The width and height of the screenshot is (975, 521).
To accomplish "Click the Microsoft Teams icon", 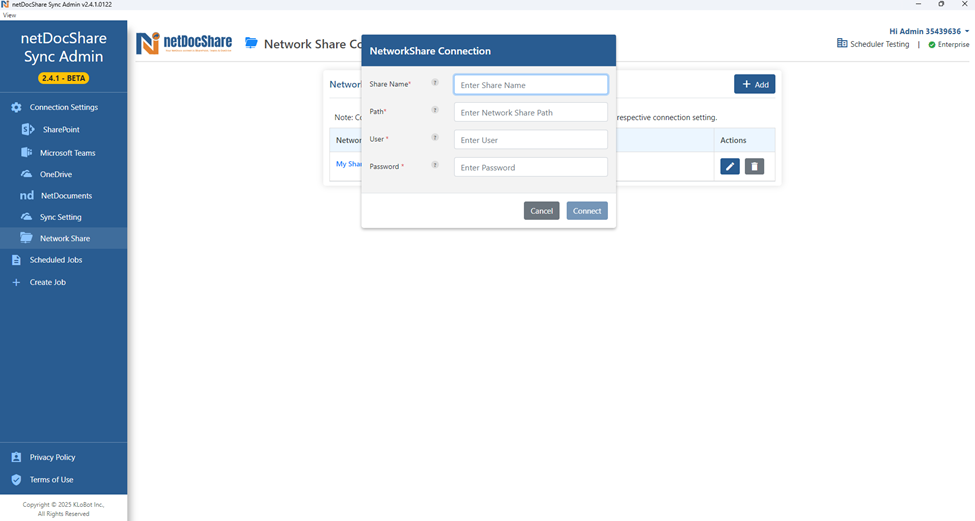I will pos(27,152).
